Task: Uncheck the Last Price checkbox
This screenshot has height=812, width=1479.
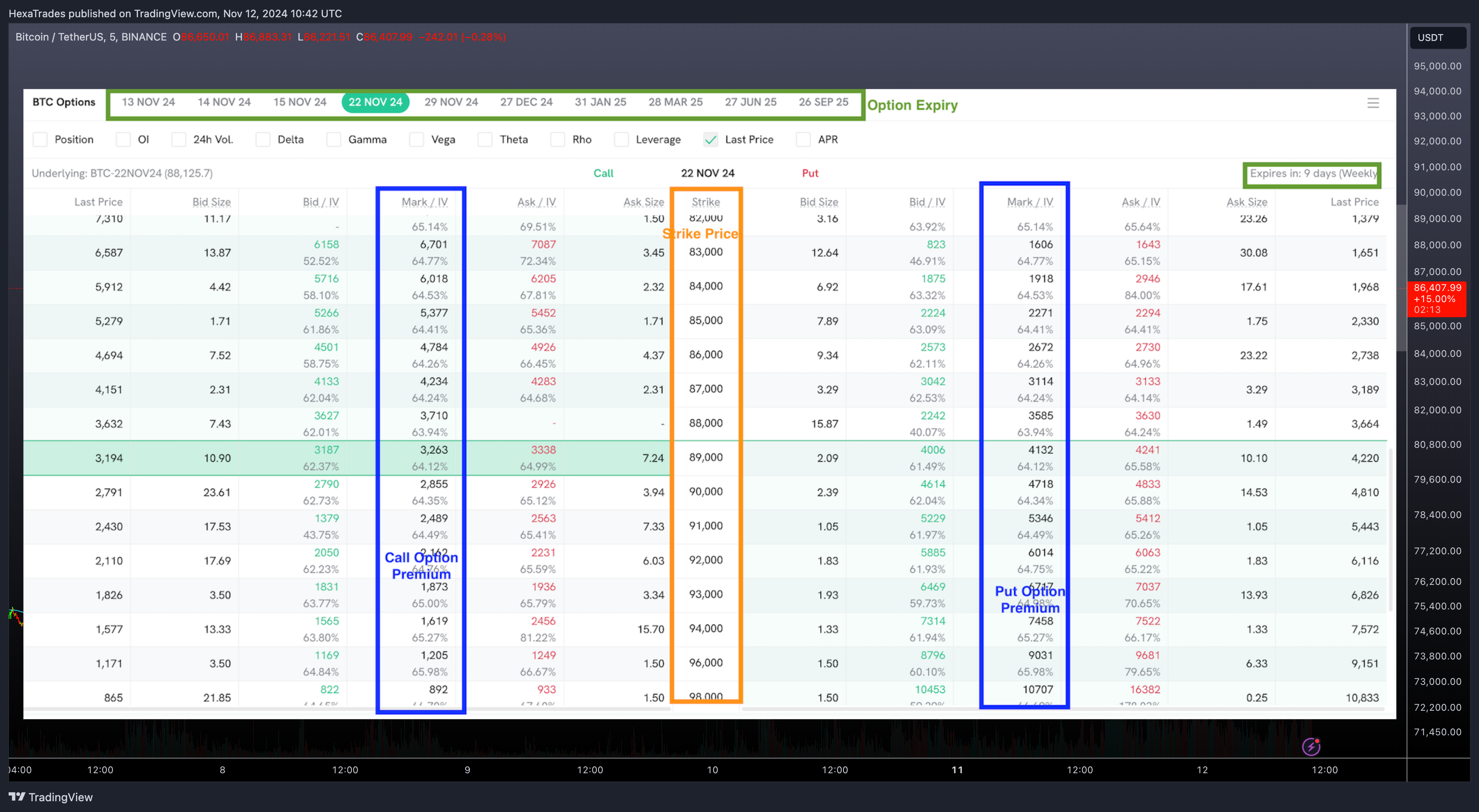Action: click(711, 140)
